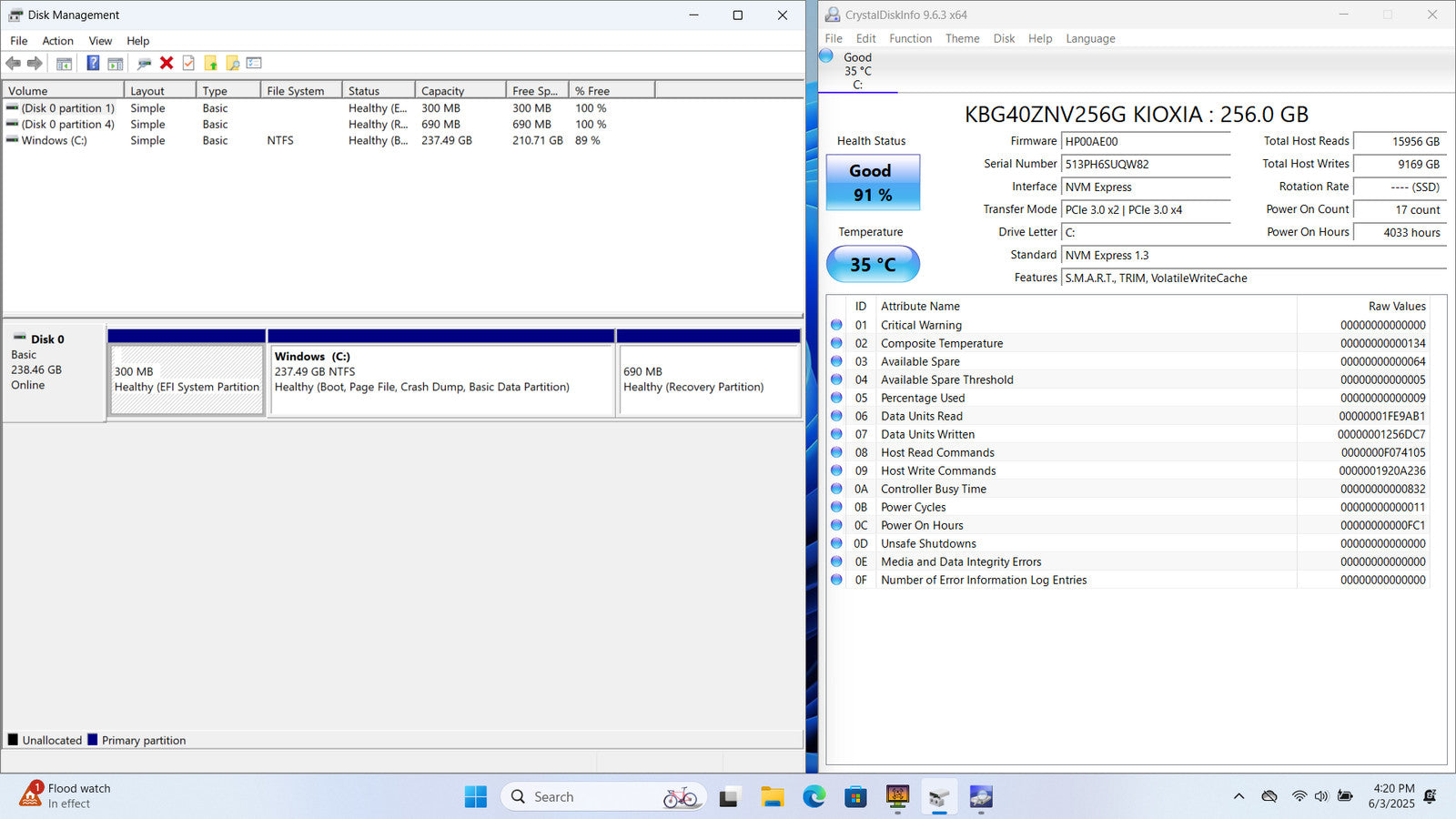Click the properties checkmark page icon
This screenshot has height=819, width=1456.
point(188,64)
